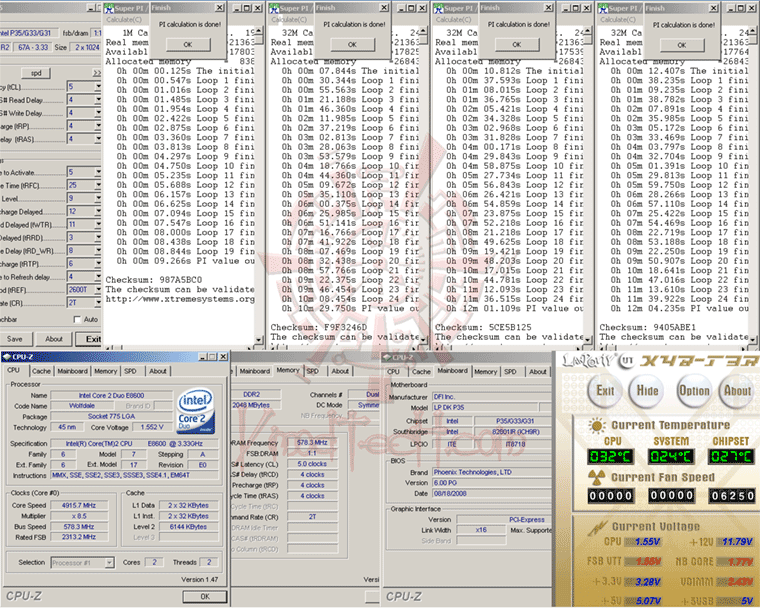Select the CPU tab in the right CPU-Z Mainboard window
This screenshot has height=608, width=760.
point(393,372)
